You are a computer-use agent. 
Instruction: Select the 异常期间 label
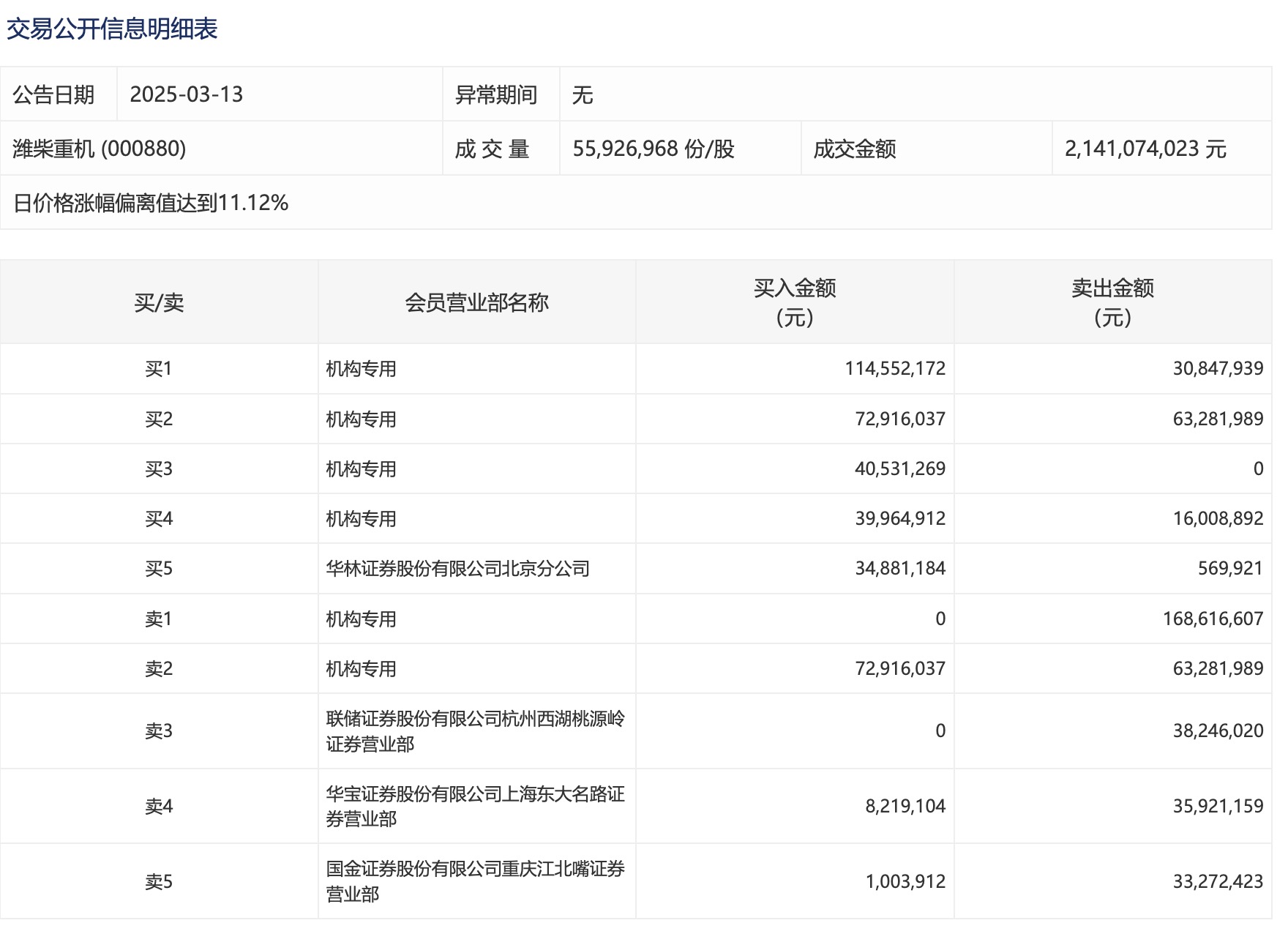(x=496, y=94)
